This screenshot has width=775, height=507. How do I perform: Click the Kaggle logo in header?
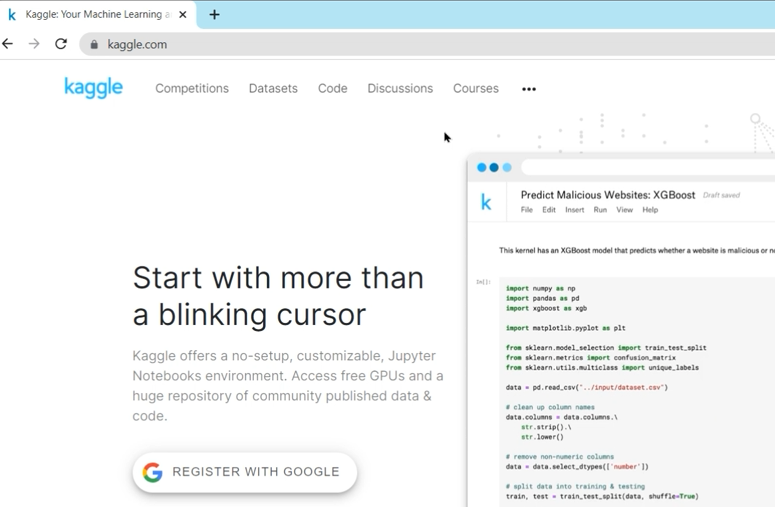[93, 88]
